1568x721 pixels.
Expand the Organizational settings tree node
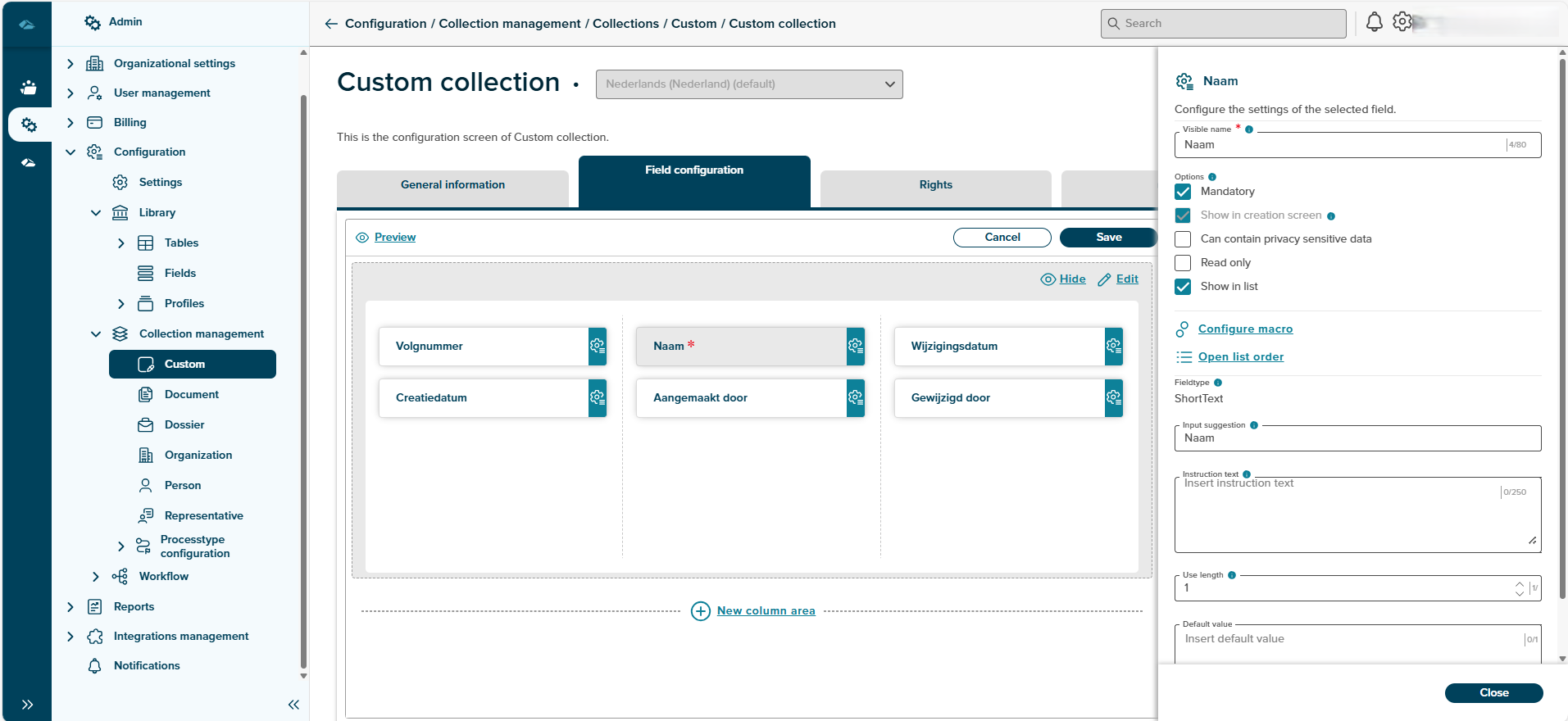coord(70,64)
